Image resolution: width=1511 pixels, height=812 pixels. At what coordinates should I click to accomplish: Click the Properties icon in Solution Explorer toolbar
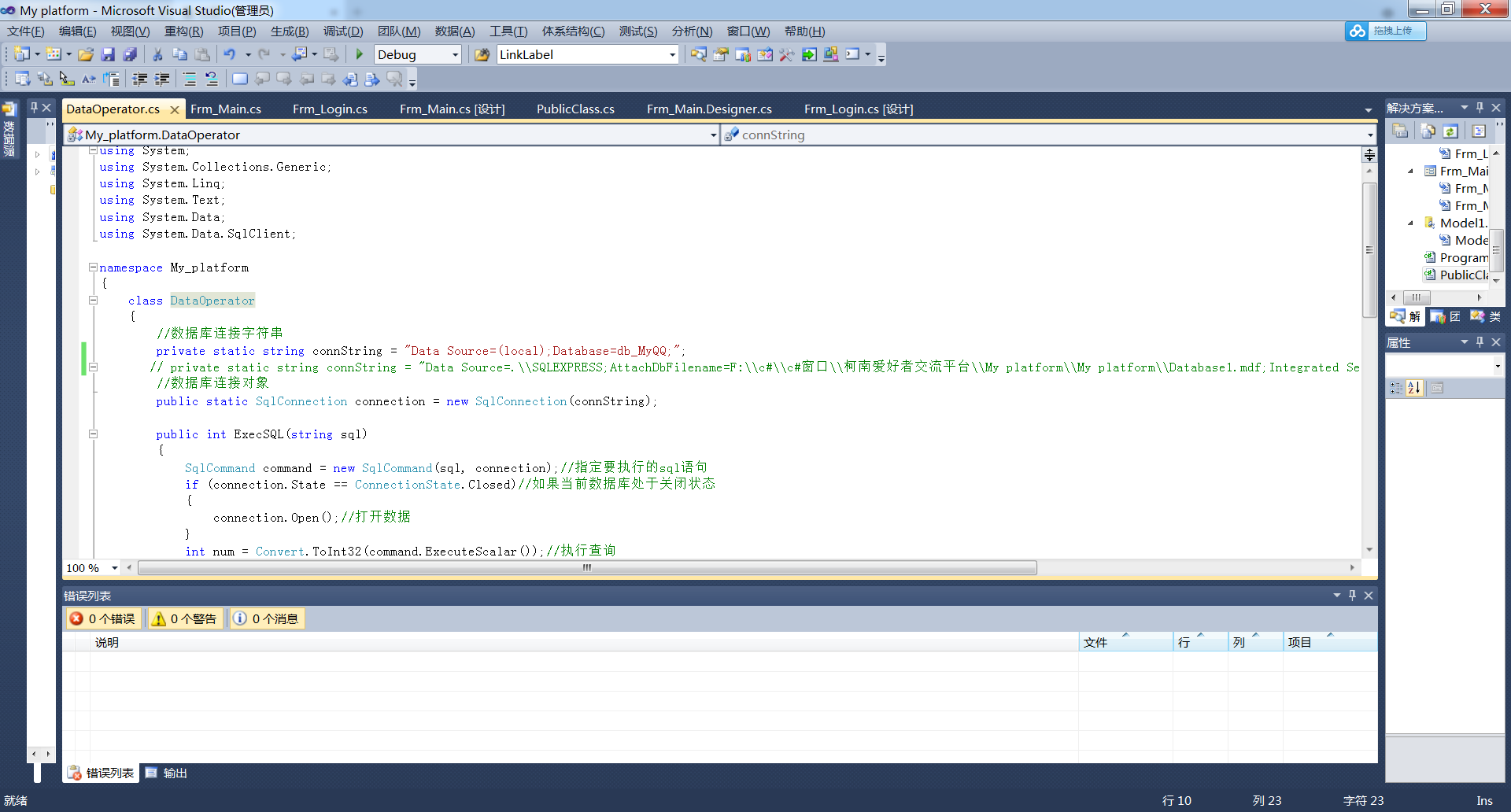pos(1400,131)
